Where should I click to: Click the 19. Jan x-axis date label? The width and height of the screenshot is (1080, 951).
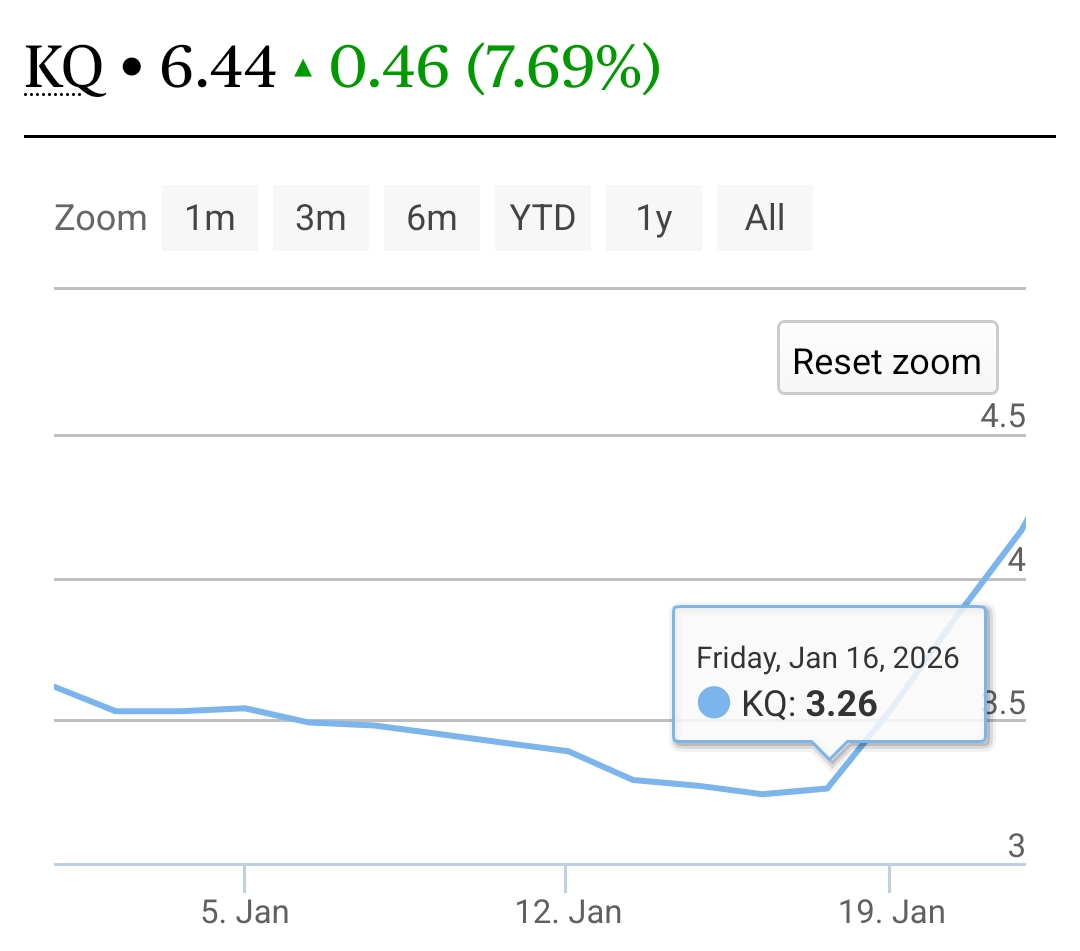889,912
